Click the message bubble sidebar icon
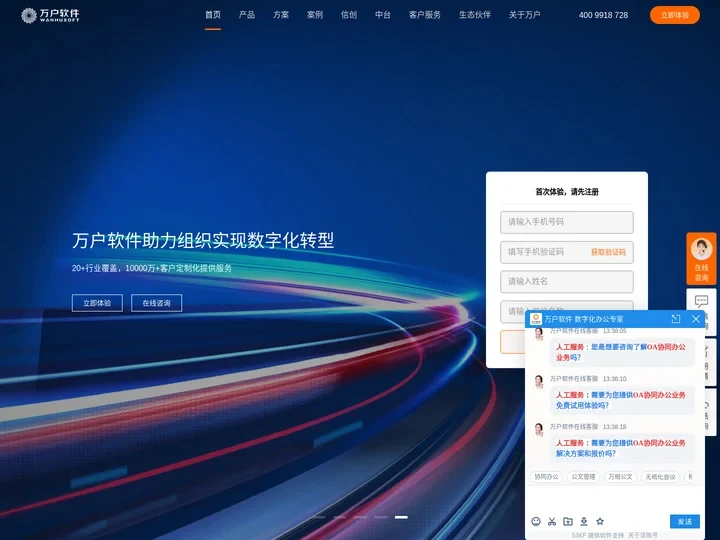Screen dimensions: 720x540 pyautogui.click(x=701, y=301)
